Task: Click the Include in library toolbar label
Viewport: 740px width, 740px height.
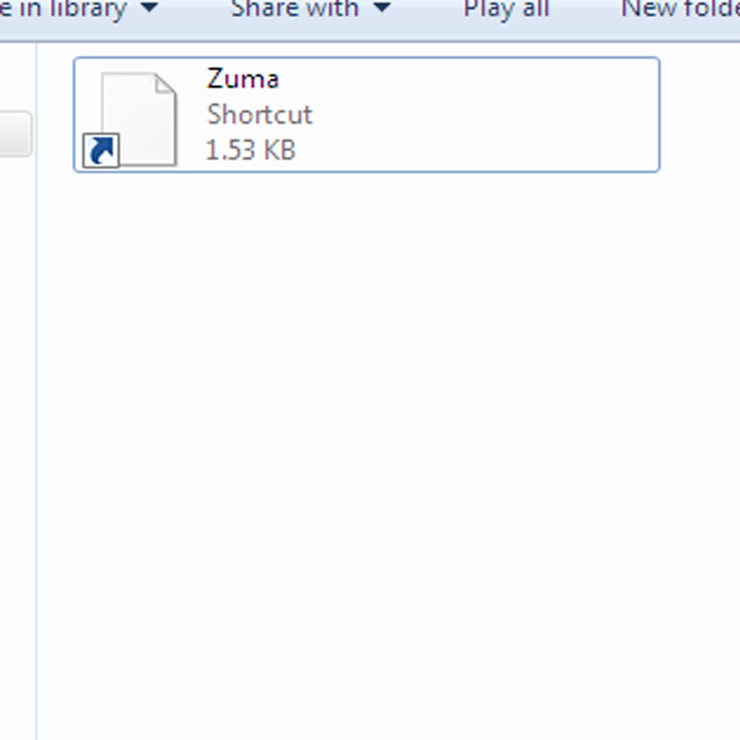Action: (x=63, y=8)
